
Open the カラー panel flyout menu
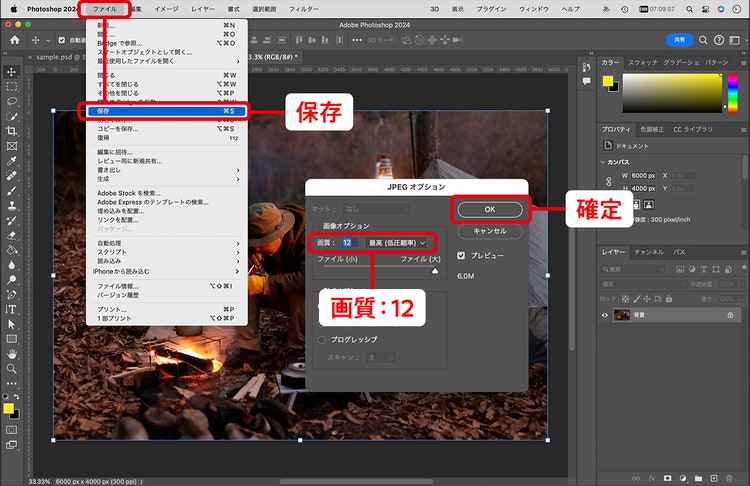pos(743,63)
